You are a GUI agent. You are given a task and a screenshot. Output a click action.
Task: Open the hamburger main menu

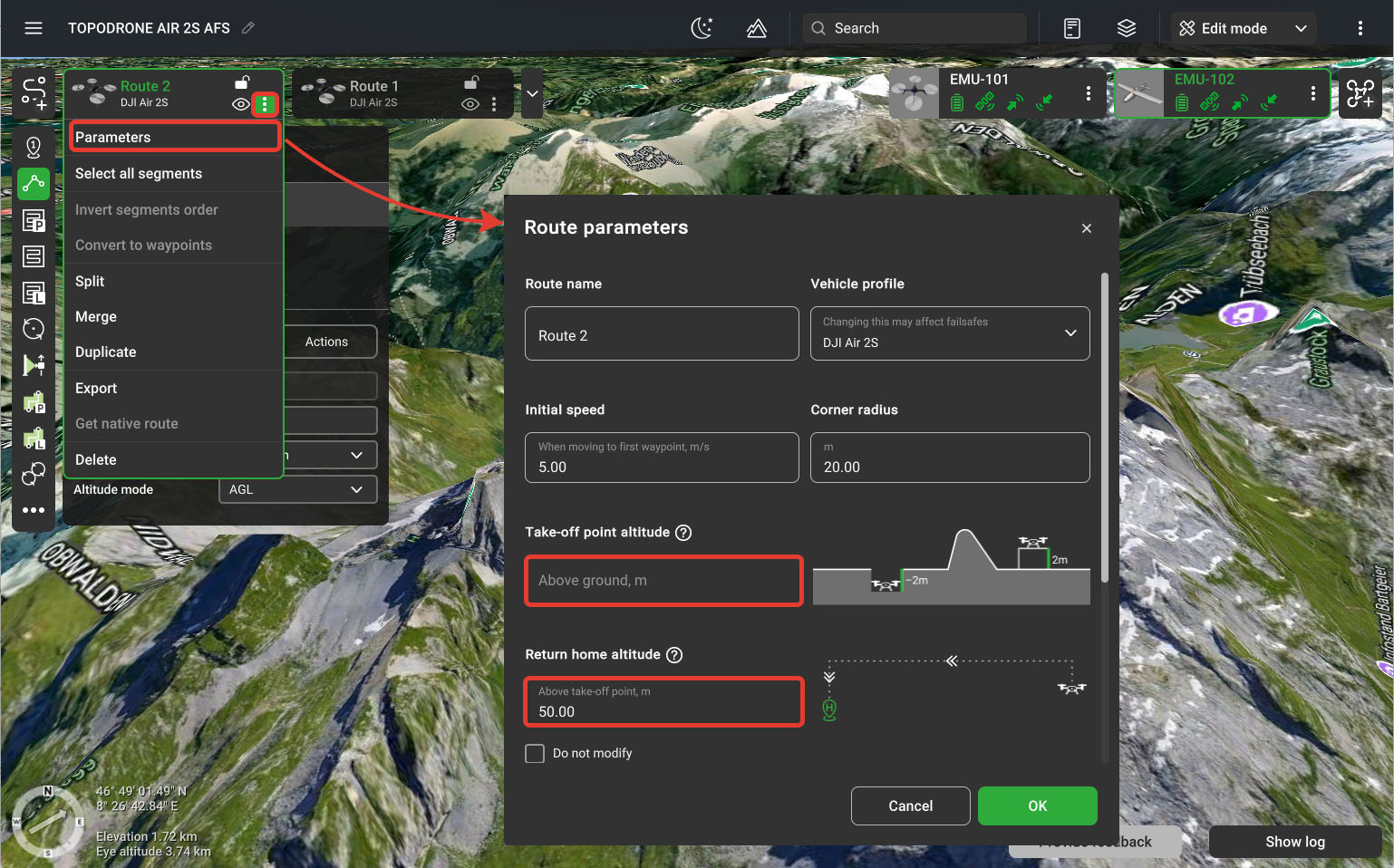tap(34, 28)
